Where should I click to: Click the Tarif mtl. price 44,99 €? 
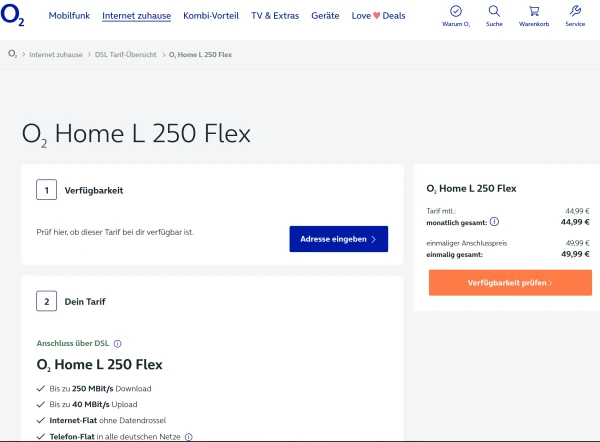click(577, 211)
